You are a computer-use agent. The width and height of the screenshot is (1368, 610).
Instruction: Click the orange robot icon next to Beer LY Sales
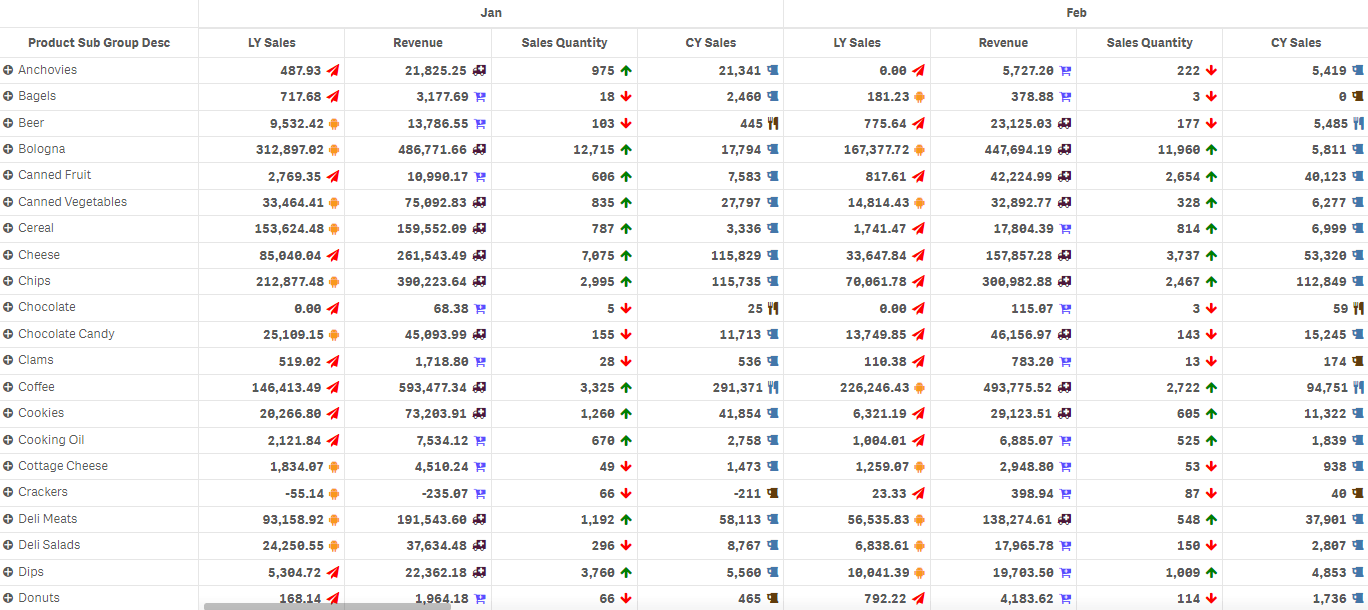[x=333, y=122]
